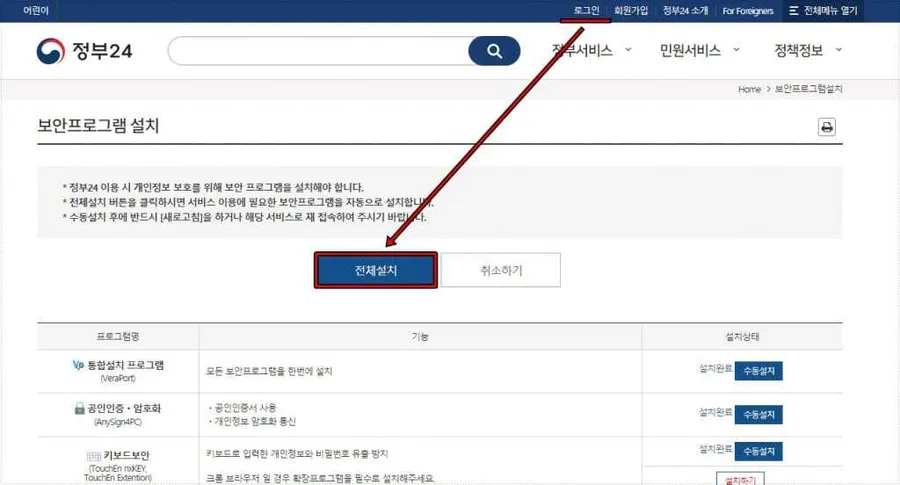This screenshot has height=485, width=900.
Task: Open the 정부24 소개 link
Action: (x=685, y=10)
